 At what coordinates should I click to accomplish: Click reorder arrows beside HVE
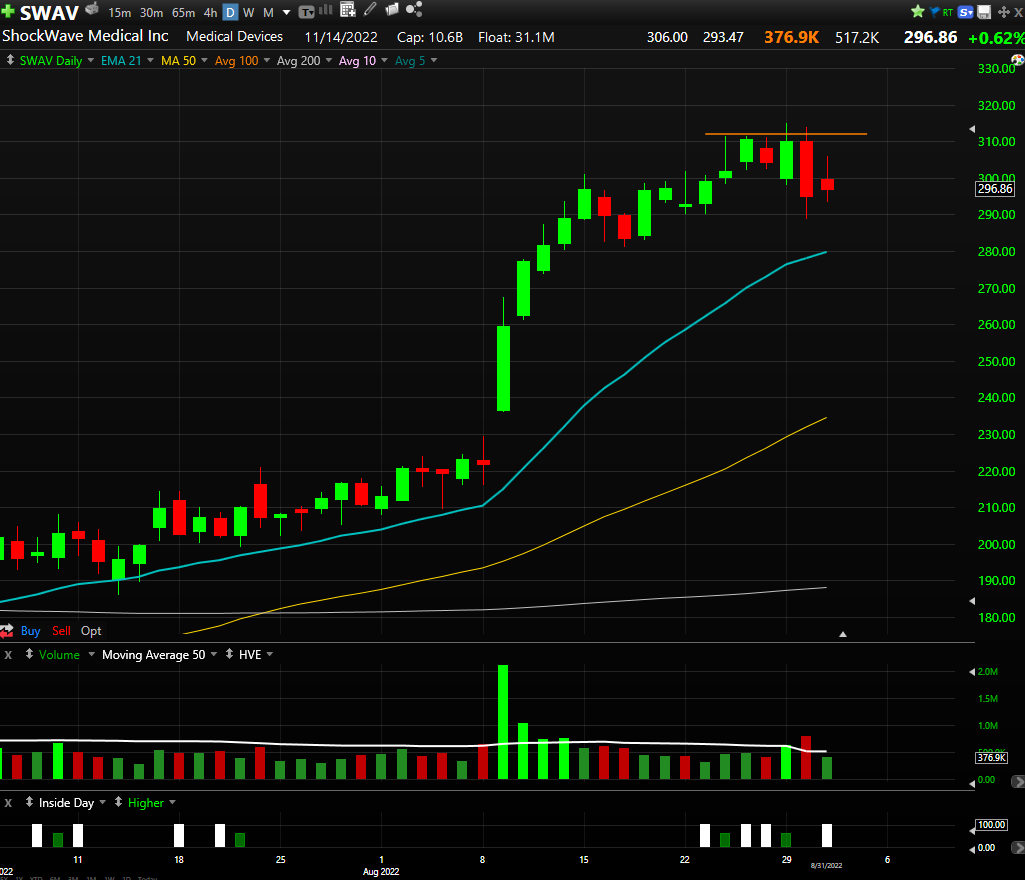[x=229, y=654]
